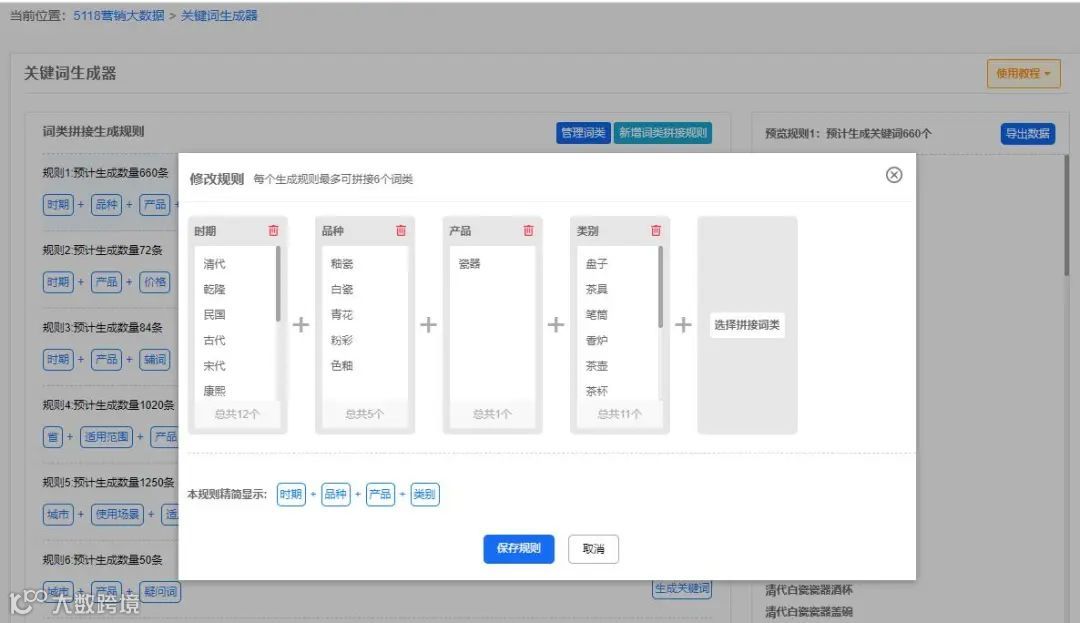Select 规则4:预计生成数量1020条 heading

(108, 405)
